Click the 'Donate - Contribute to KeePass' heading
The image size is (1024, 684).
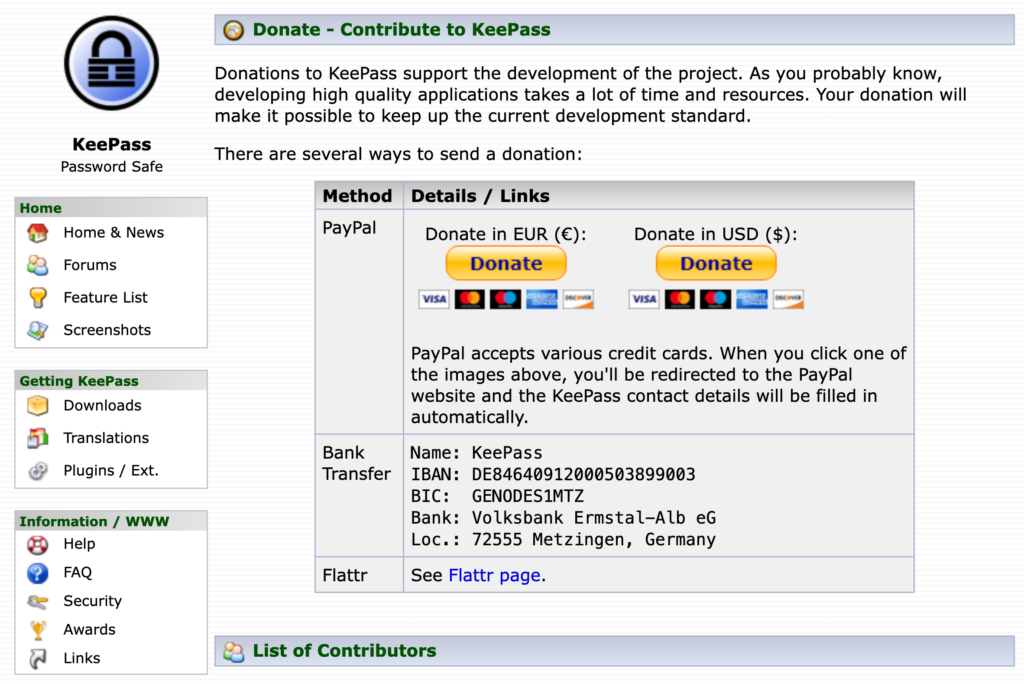point(402,30)
